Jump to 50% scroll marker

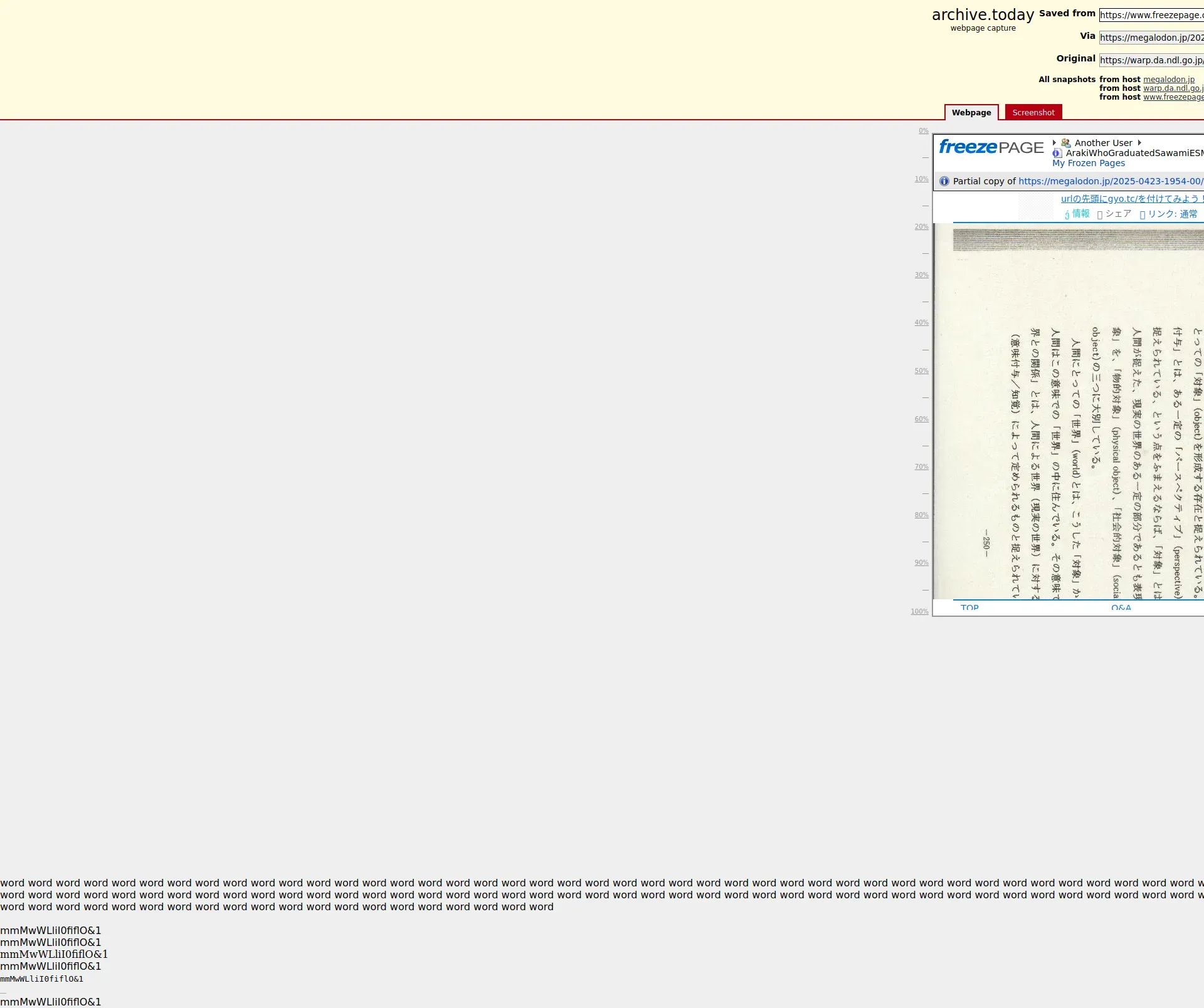point(921,371)
